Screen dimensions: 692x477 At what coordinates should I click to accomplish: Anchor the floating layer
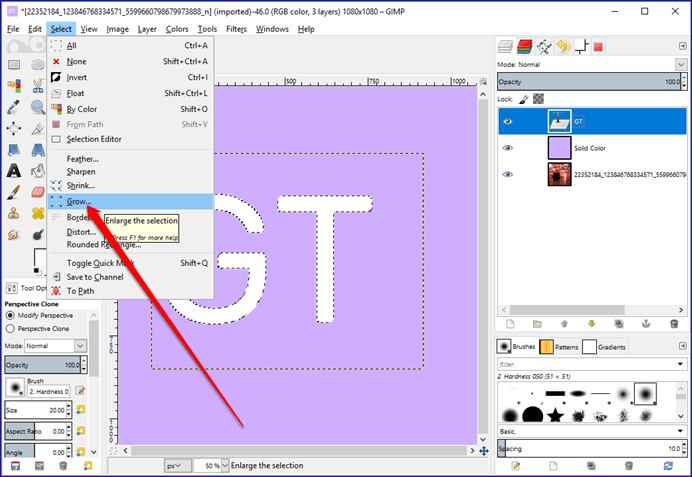646,324
